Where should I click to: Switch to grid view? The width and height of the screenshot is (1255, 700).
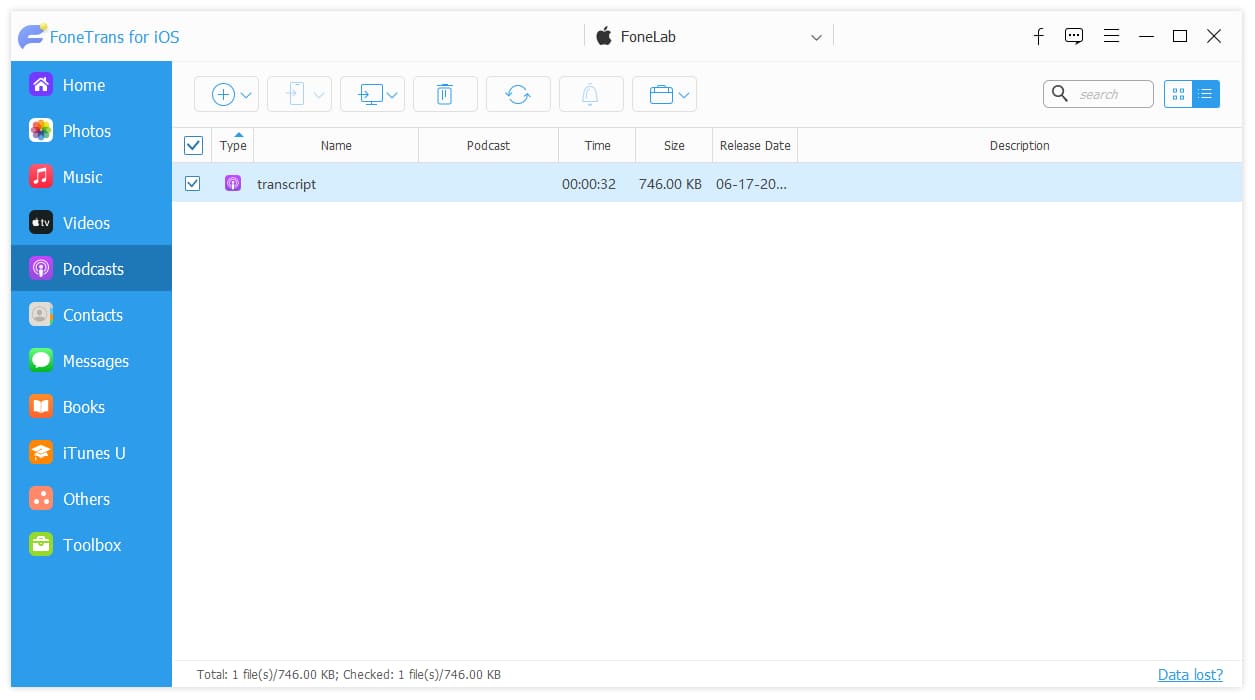1178,94
